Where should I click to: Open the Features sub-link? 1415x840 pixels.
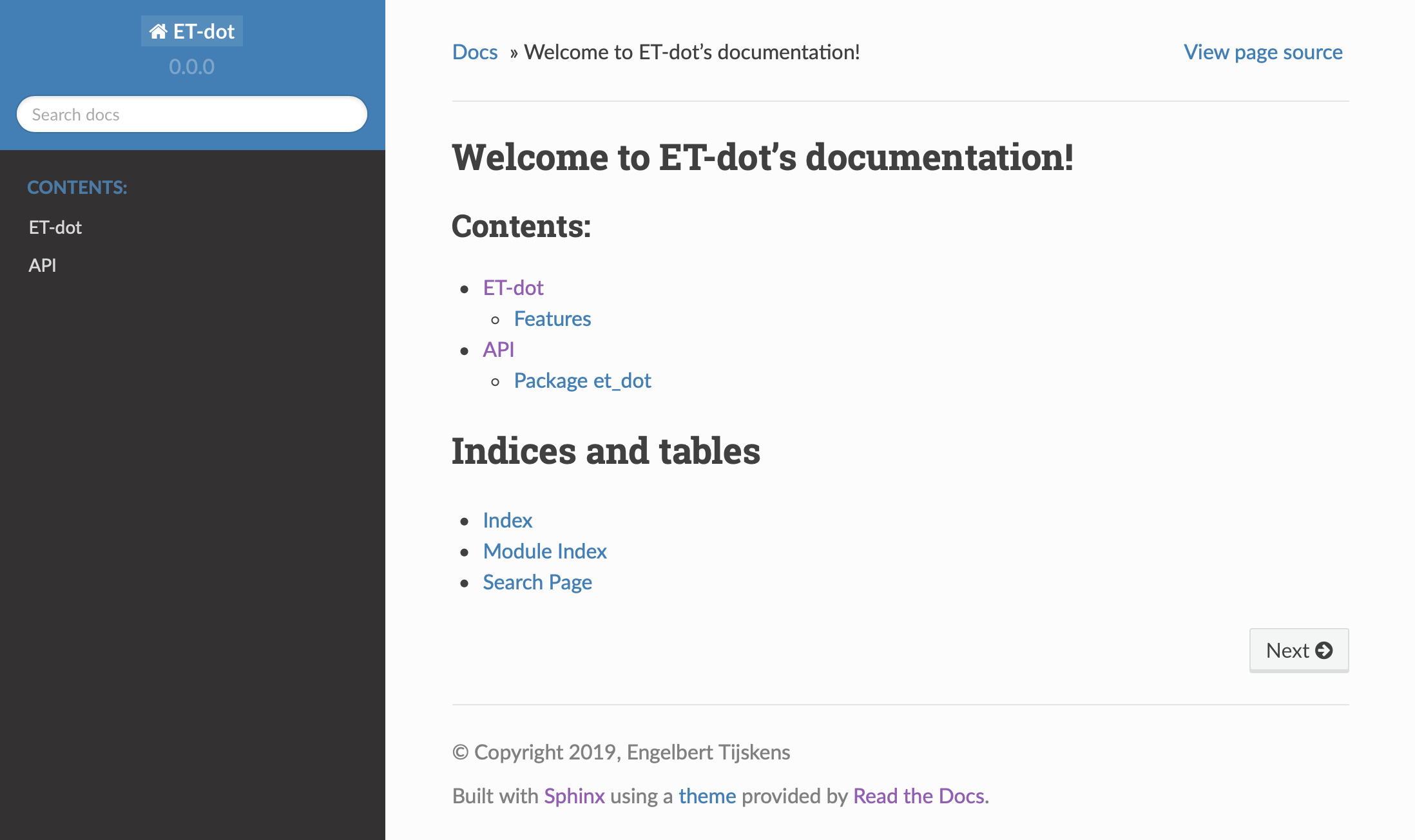(552, 319)
